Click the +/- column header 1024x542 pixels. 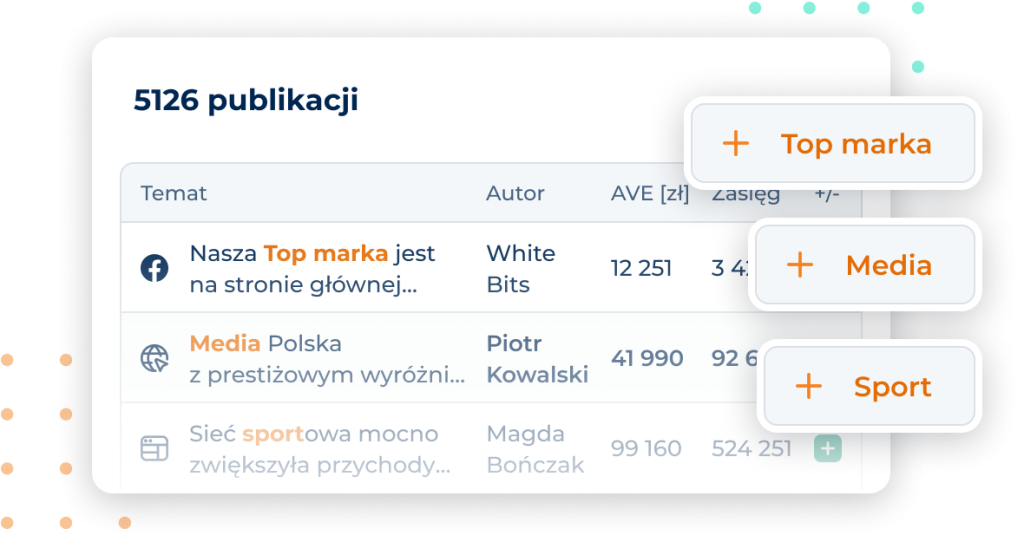click(827, 193)
